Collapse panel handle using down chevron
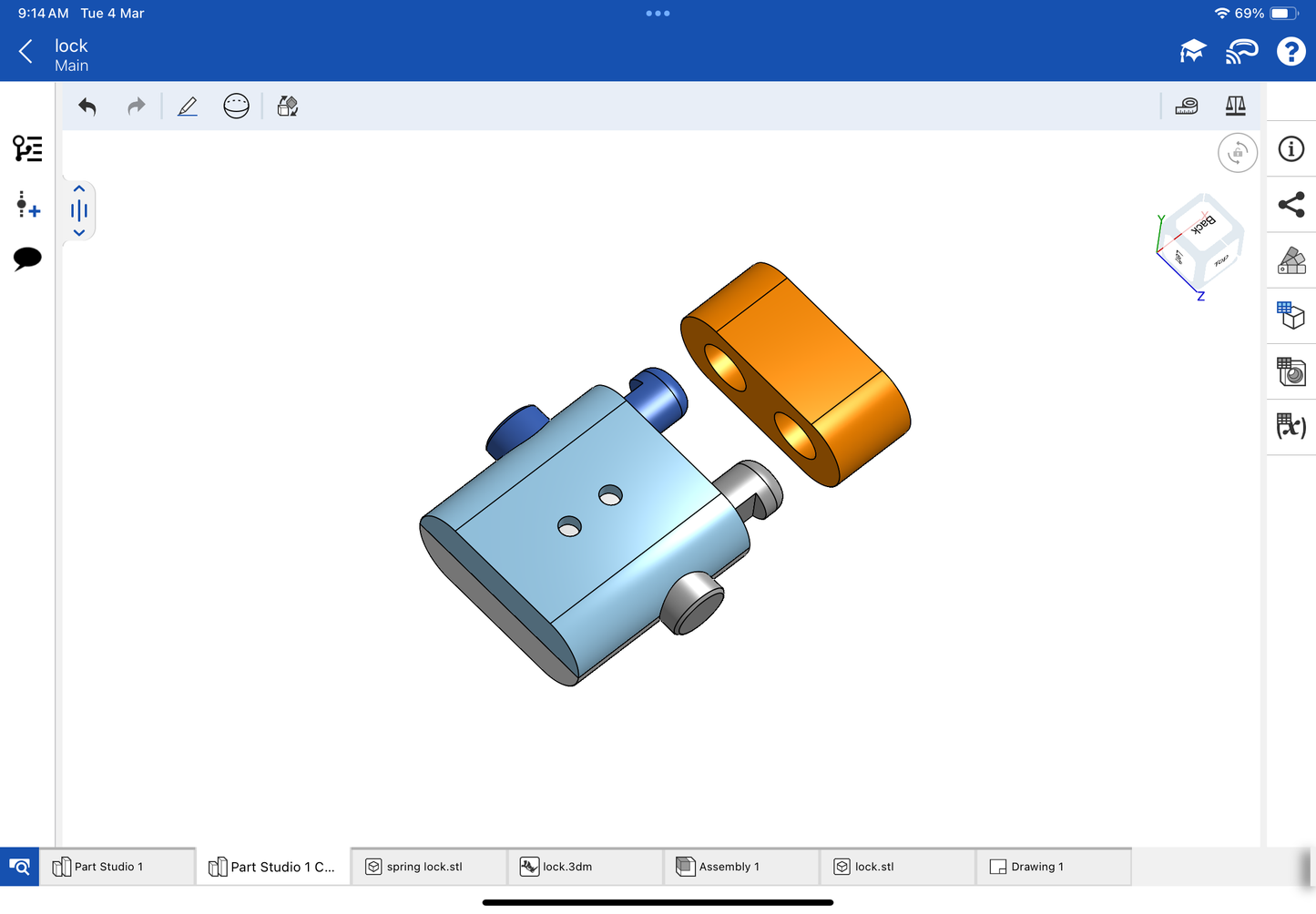This screenshot has height=914, width=1316. click(x=79, y=233)
